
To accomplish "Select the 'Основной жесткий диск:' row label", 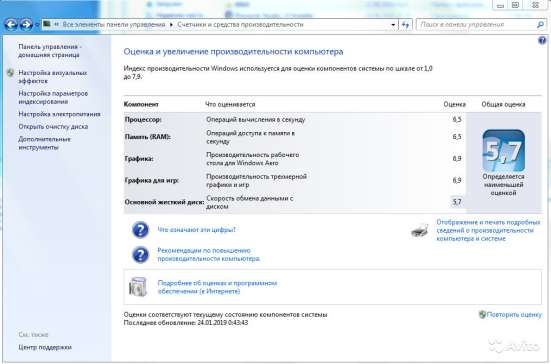I will (164, 202).
